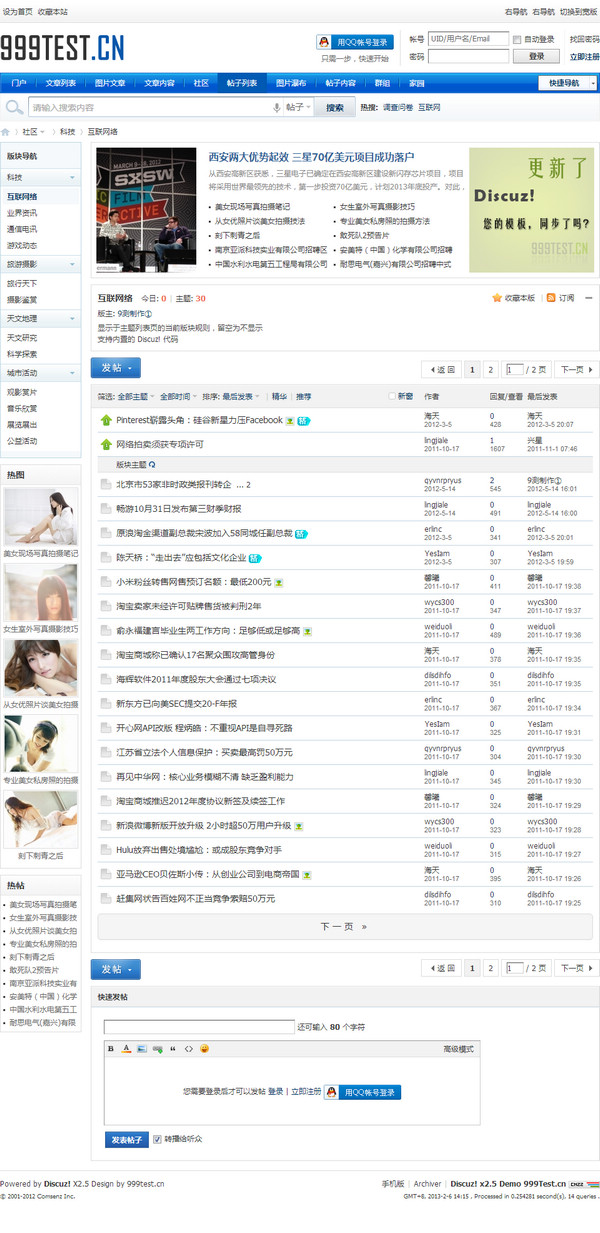Viewport: 600px width, 1233px height.
Task: Open the 全部主题 filter dropdown
Action: [x=135, y=396]
